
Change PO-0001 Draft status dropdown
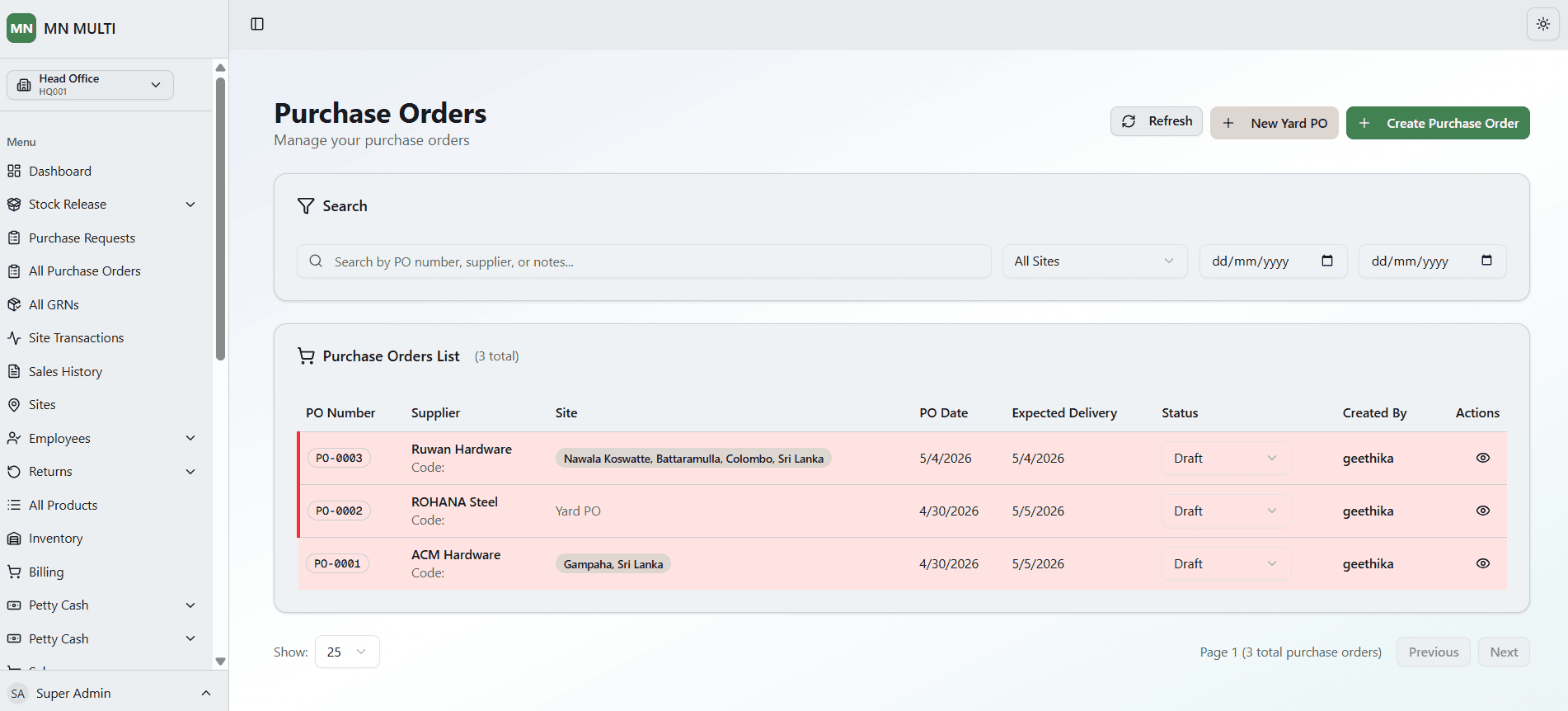pyautogui.click(x=1226, y=563)
